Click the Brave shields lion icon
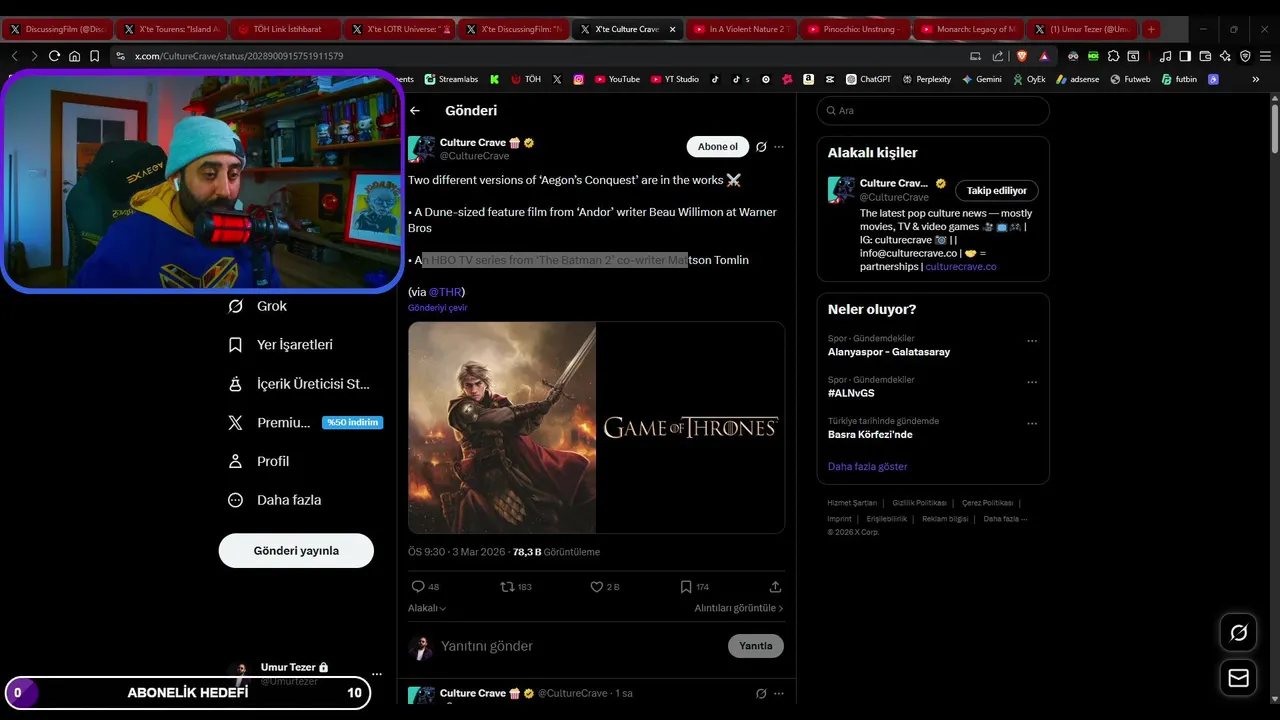This screenshot has width=1280, height=720. [x=1022, y=56]
